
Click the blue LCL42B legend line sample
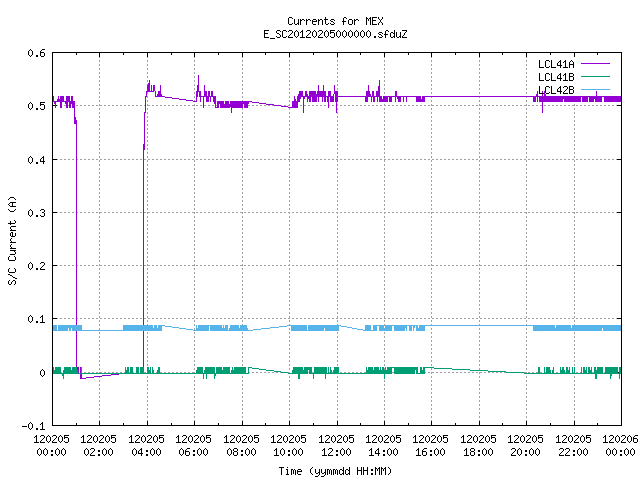coord(595,90)
